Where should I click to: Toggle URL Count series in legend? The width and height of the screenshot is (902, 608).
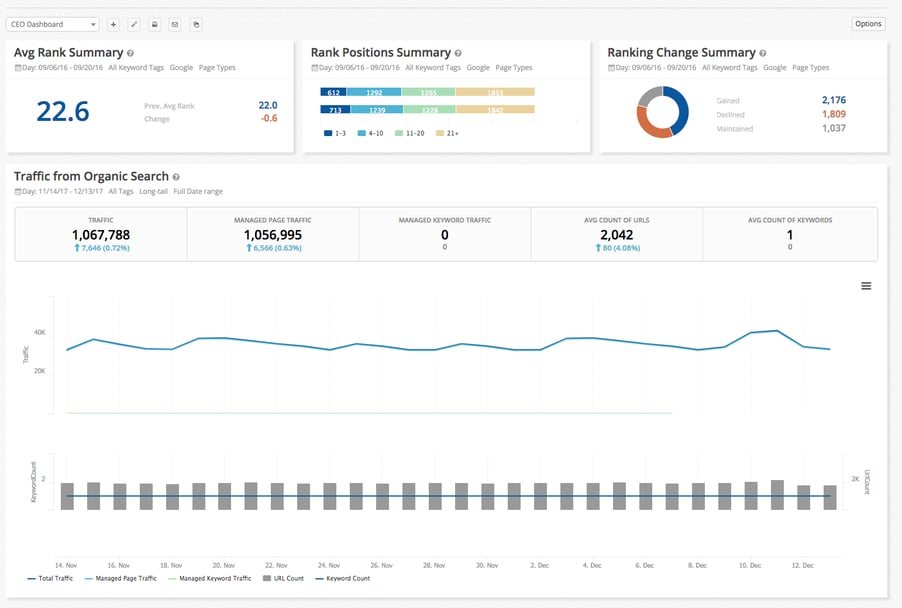tap(283, 578)
